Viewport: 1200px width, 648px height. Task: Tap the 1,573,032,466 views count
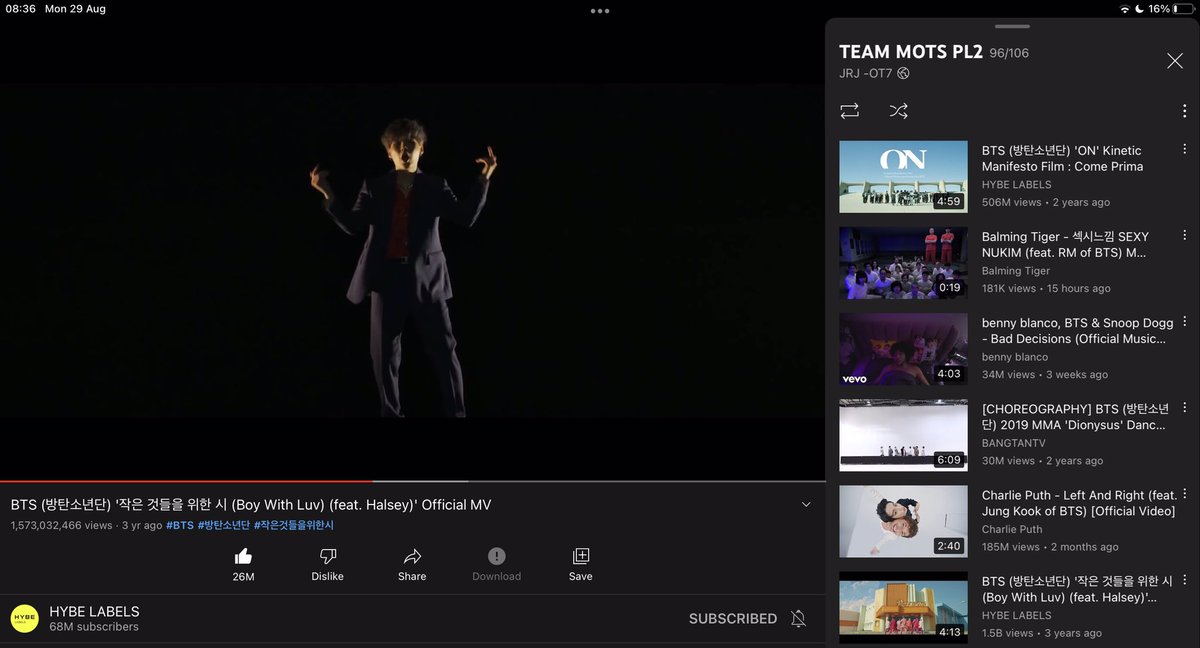click(62, 525)
